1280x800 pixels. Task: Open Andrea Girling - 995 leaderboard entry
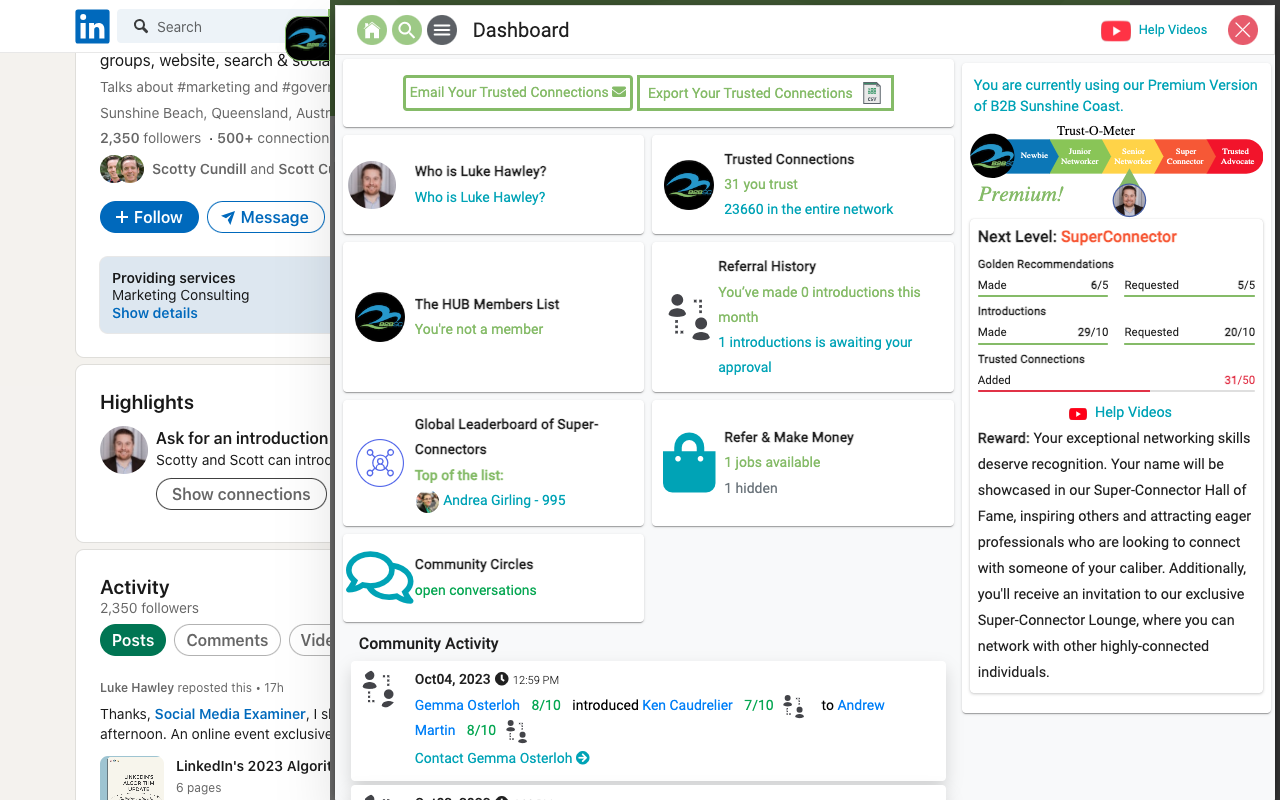click(504, 500)
